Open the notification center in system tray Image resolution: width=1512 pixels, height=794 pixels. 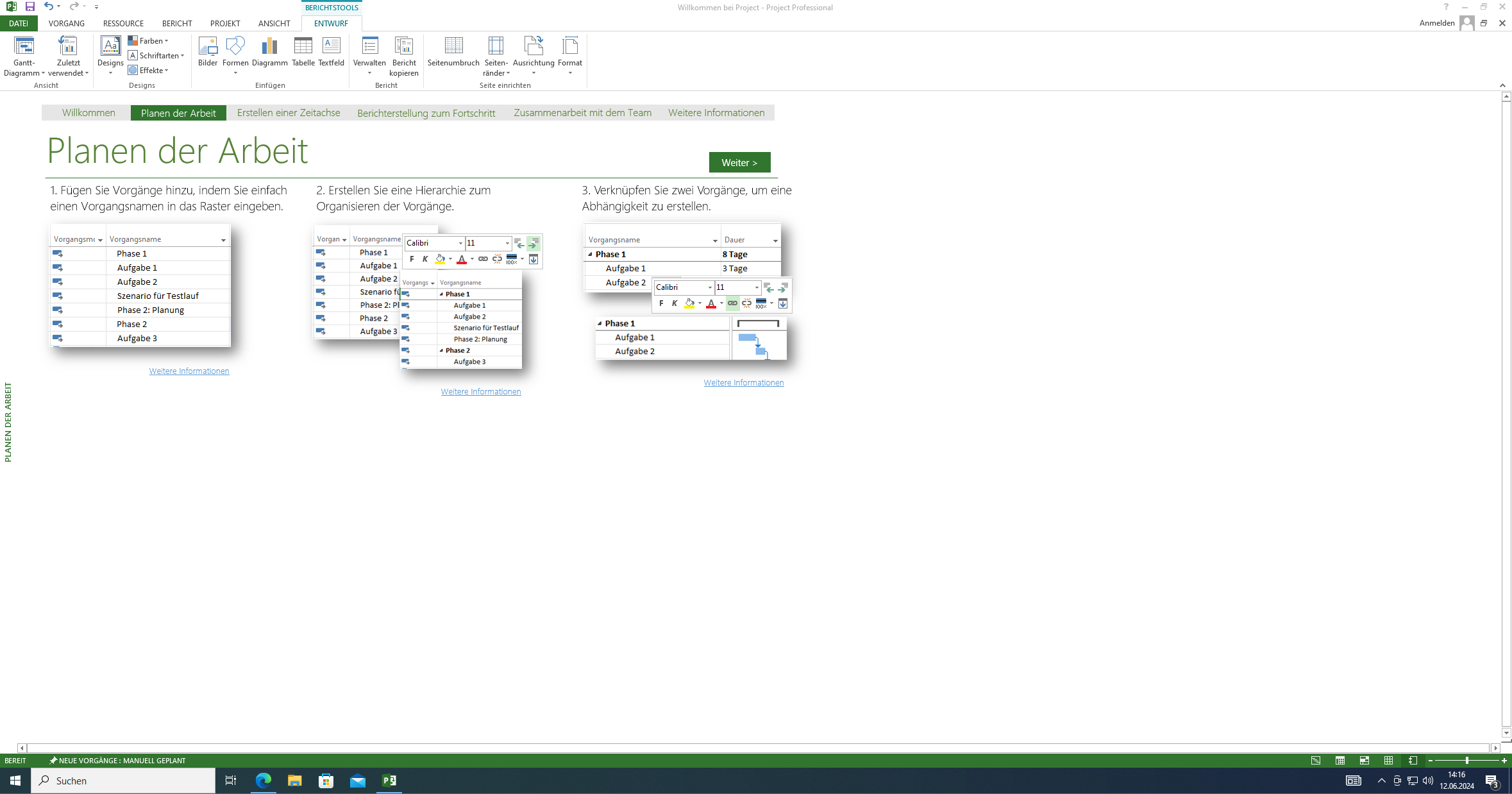pyautogui.click(x=1492, y=781)
